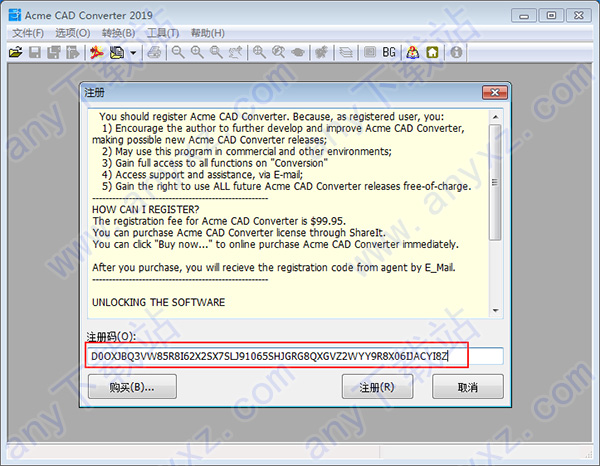Click the 购买(B)... buy button
The image size is (600, 466).
click(132, 387)
